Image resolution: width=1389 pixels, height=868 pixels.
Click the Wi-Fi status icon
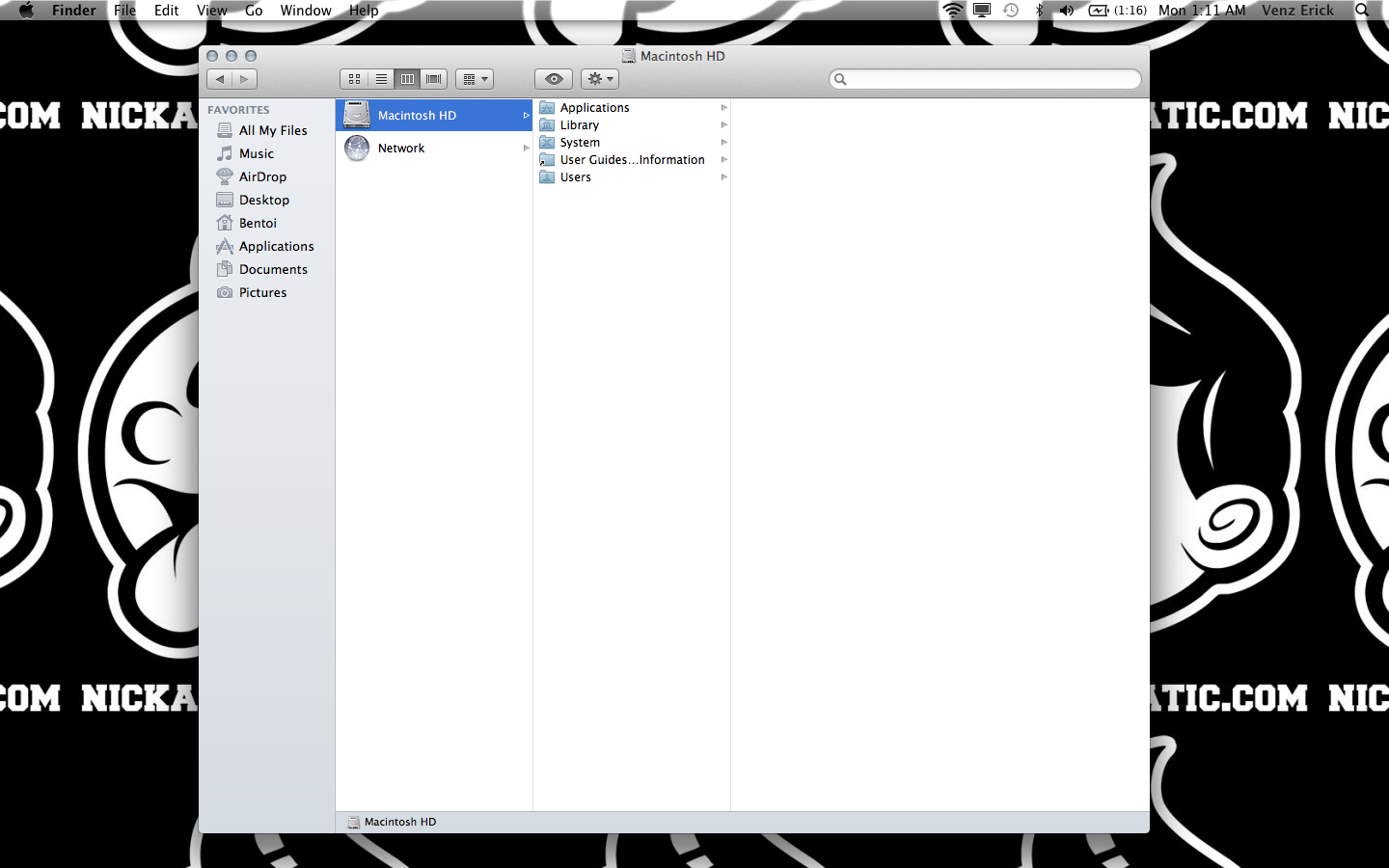tap(953, 11)
